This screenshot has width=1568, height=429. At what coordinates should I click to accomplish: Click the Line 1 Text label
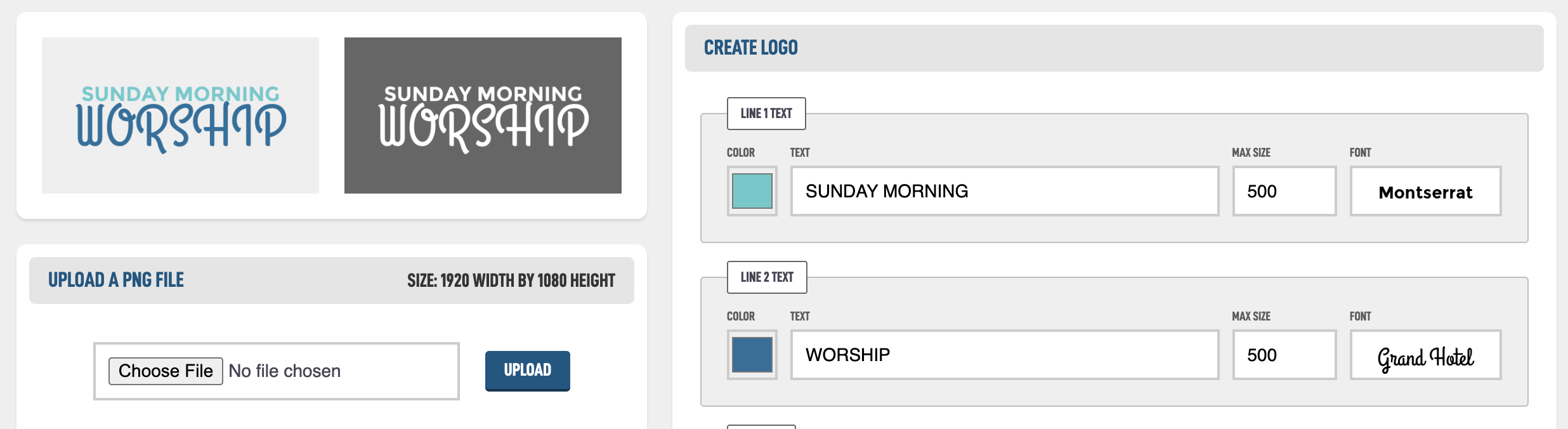point(766,114)
